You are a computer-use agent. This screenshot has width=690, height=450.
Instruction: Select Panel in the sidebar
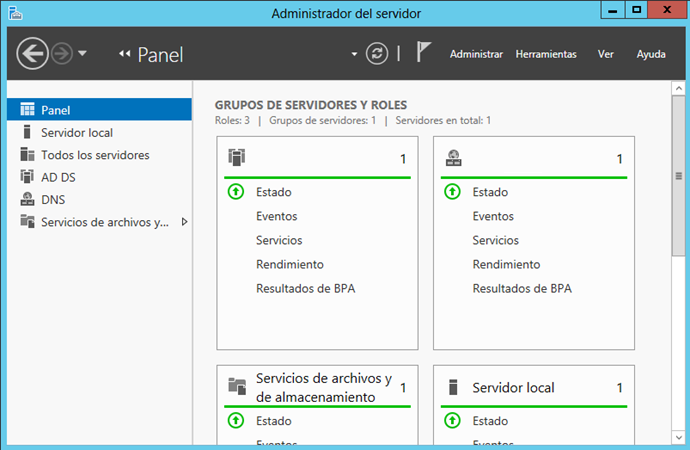(x=99, y=110)
